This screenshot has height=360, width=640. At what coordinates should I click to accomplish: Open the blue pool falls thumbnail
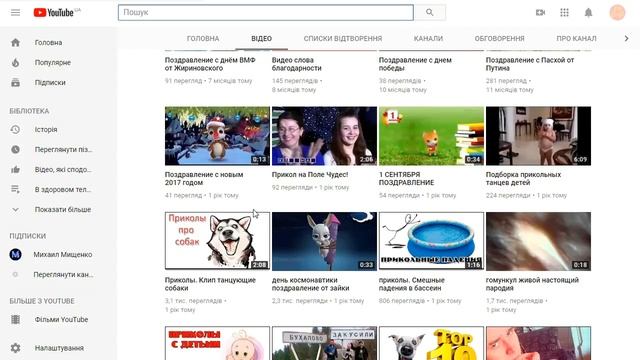431,241
